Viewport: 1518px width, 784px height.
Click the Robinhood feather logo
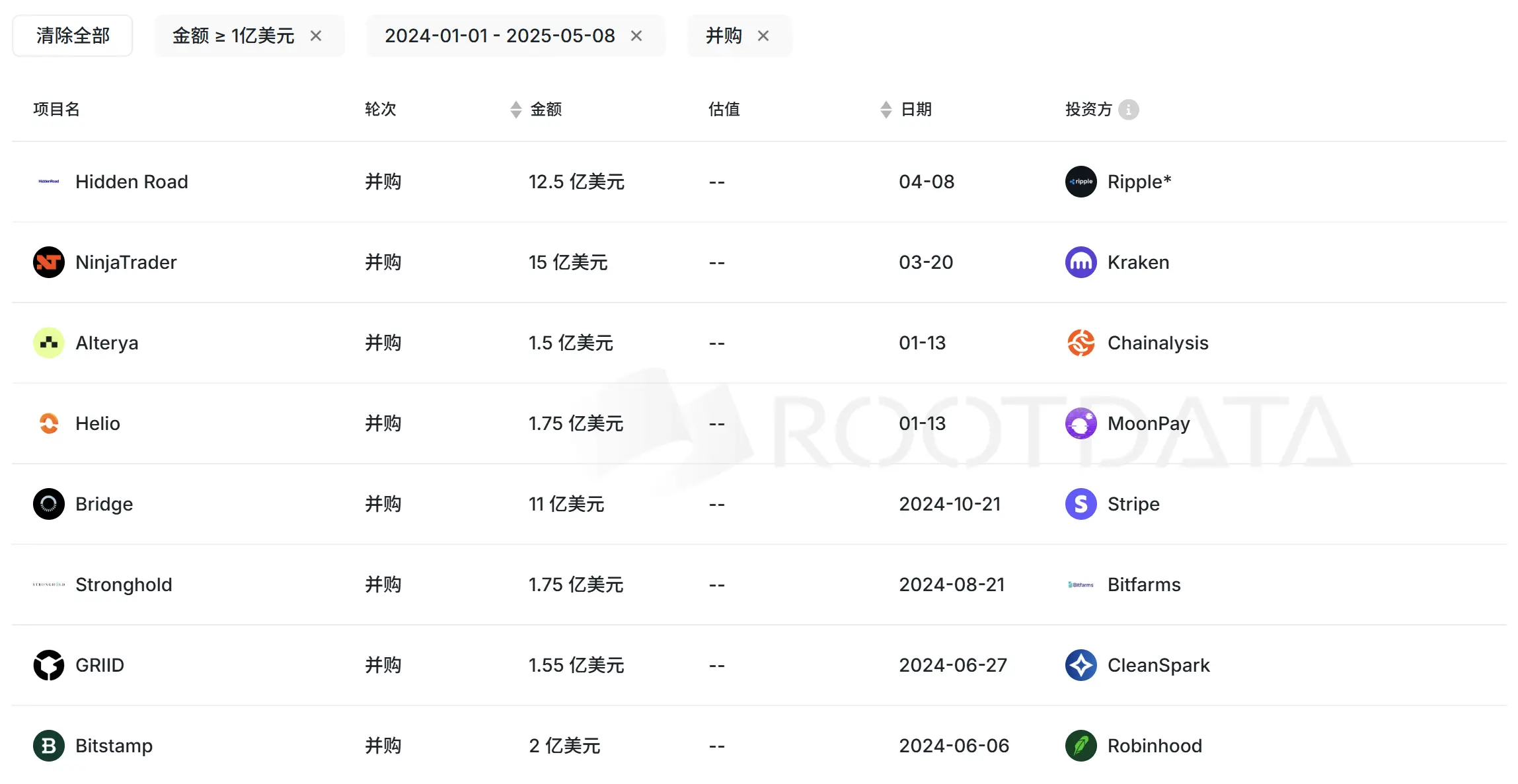[x=1081, y=746]
